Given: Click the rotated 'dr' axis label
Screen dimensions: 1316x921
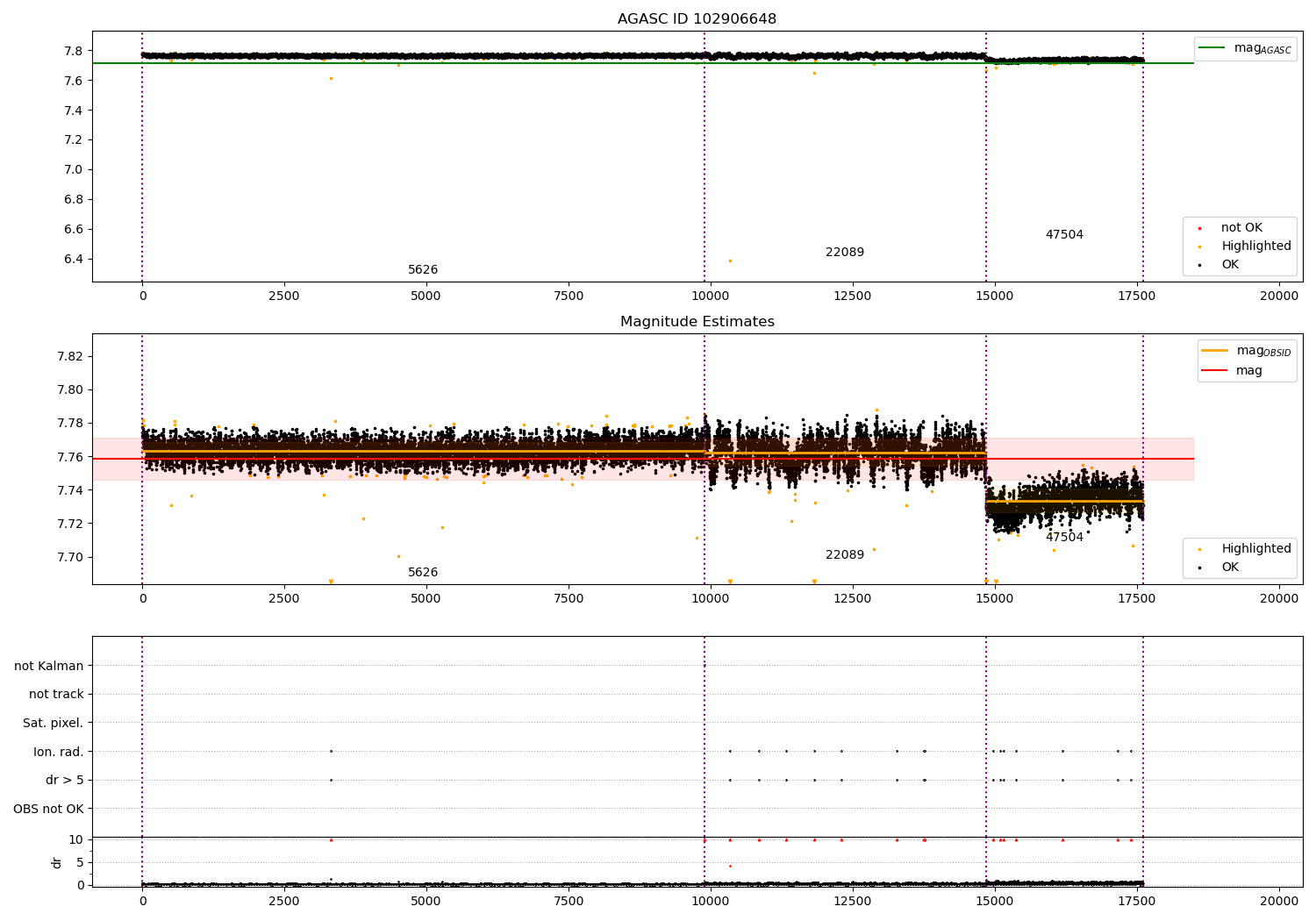Looking at the screenshot, I should click(57, 862).
